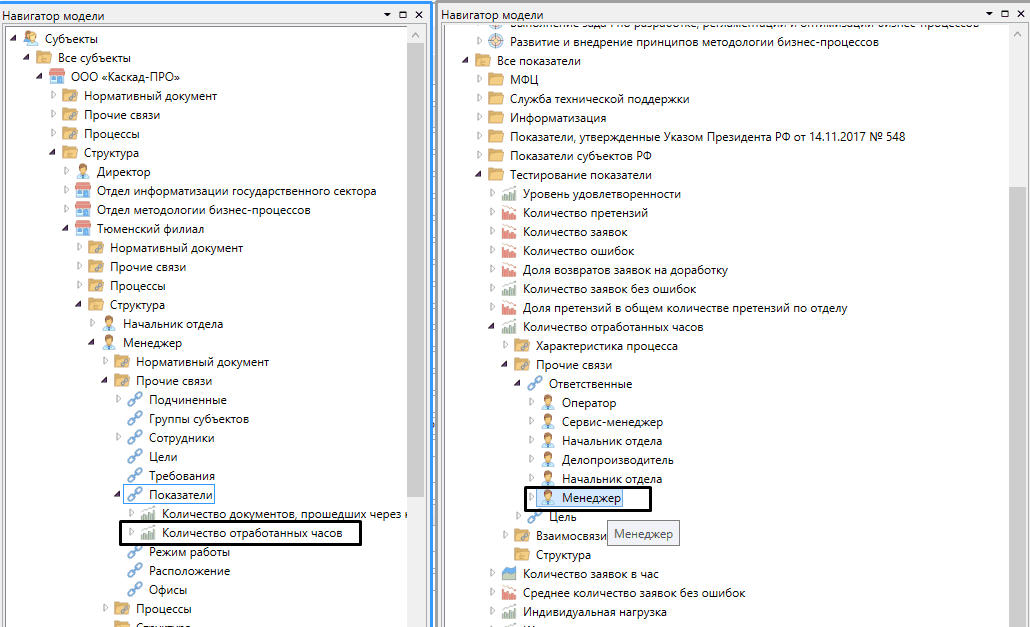
Task: Click the Режим работы link icon
Action: pos(135,551)
